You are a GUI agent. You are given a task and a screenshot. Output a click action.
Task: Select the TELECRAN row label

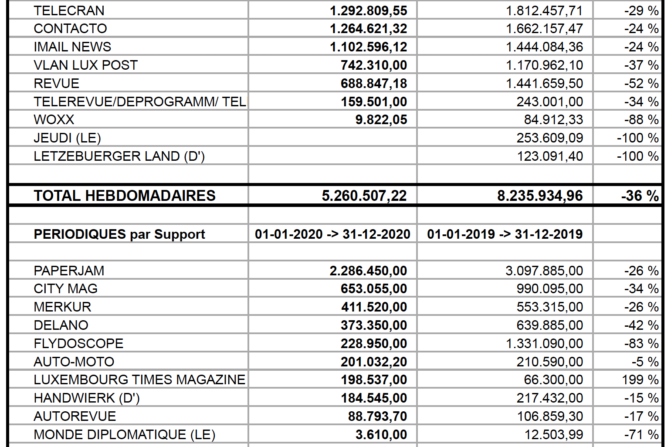click(x=69, y=10)
